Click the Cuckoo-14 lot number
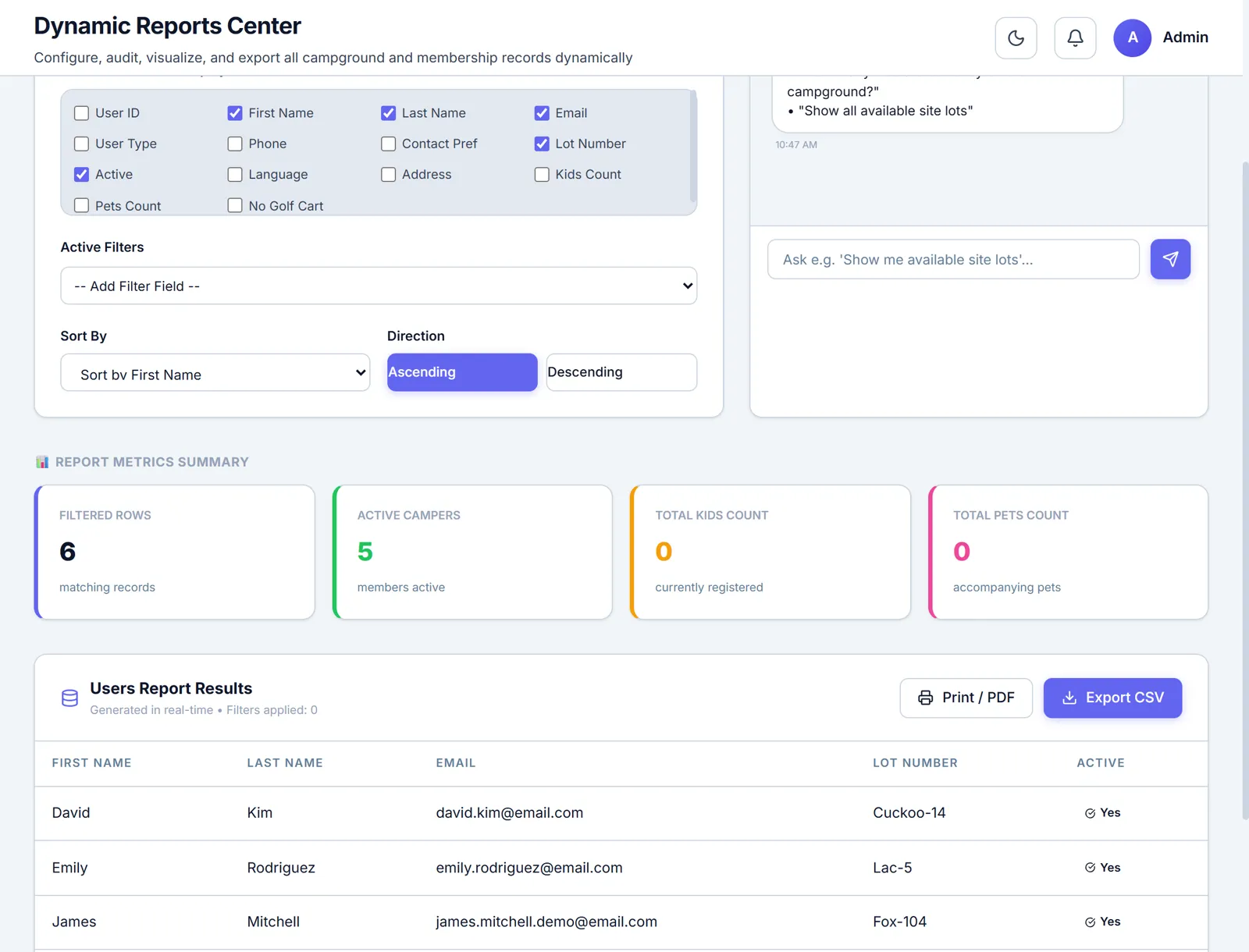 909,813
